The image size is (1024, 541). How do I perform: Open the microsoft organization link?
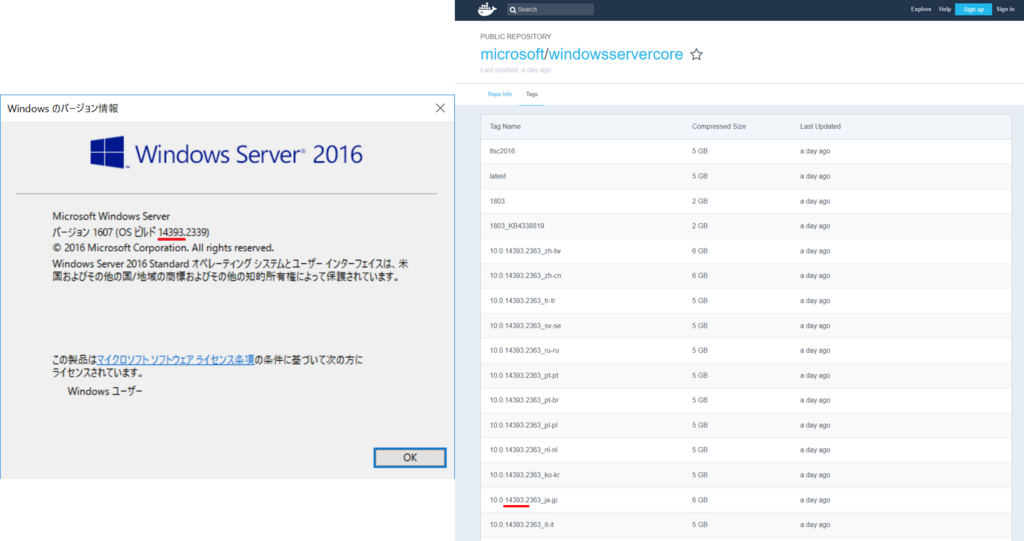pyautogui.click(x=512, y=54)
